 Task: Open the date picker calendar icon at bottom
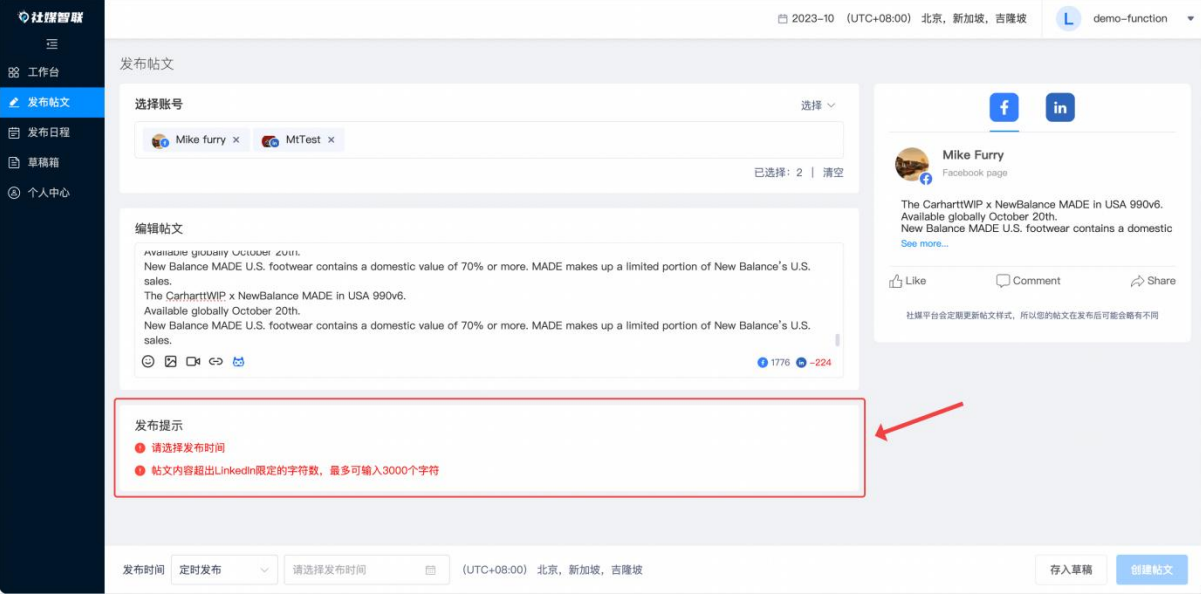tap(430, 569)
